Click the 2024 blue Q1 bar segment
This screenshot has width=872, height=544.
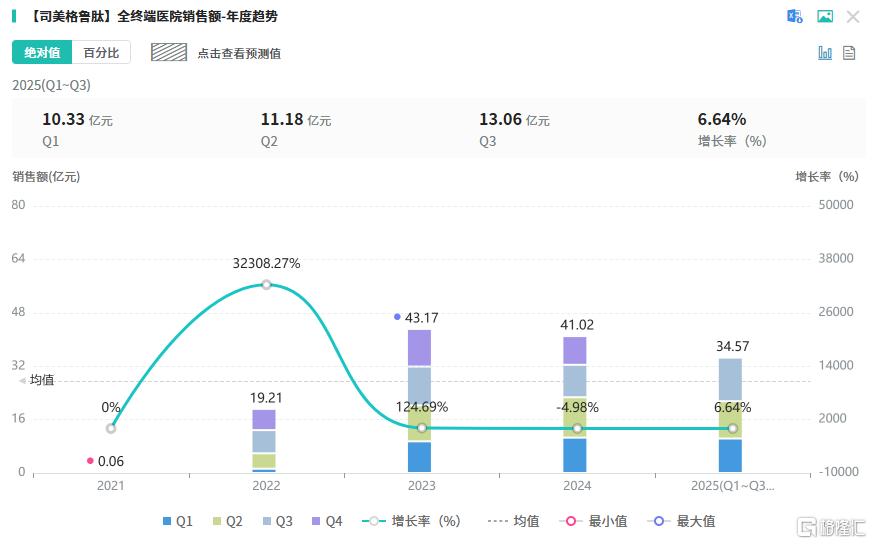[x=574, y=455]
